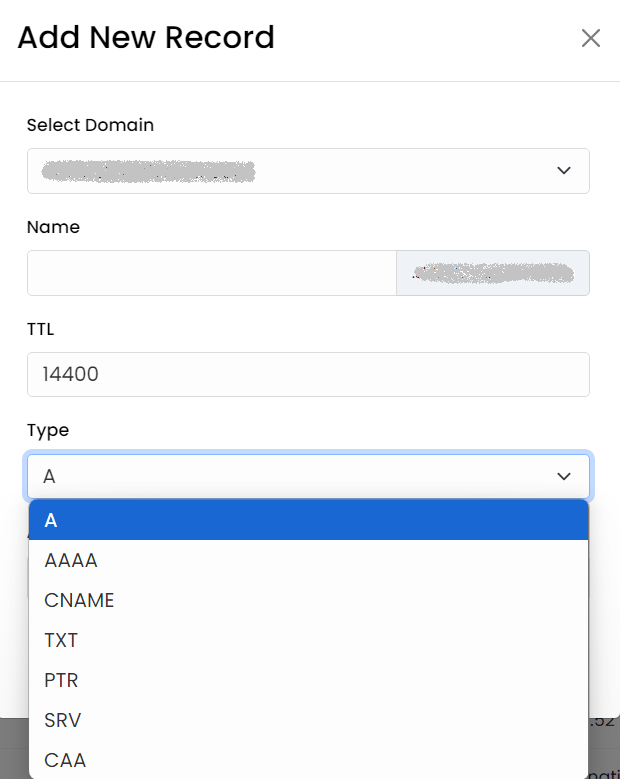Select the highlighted A record option
The image size is (620, 779).
coord(309,520)
